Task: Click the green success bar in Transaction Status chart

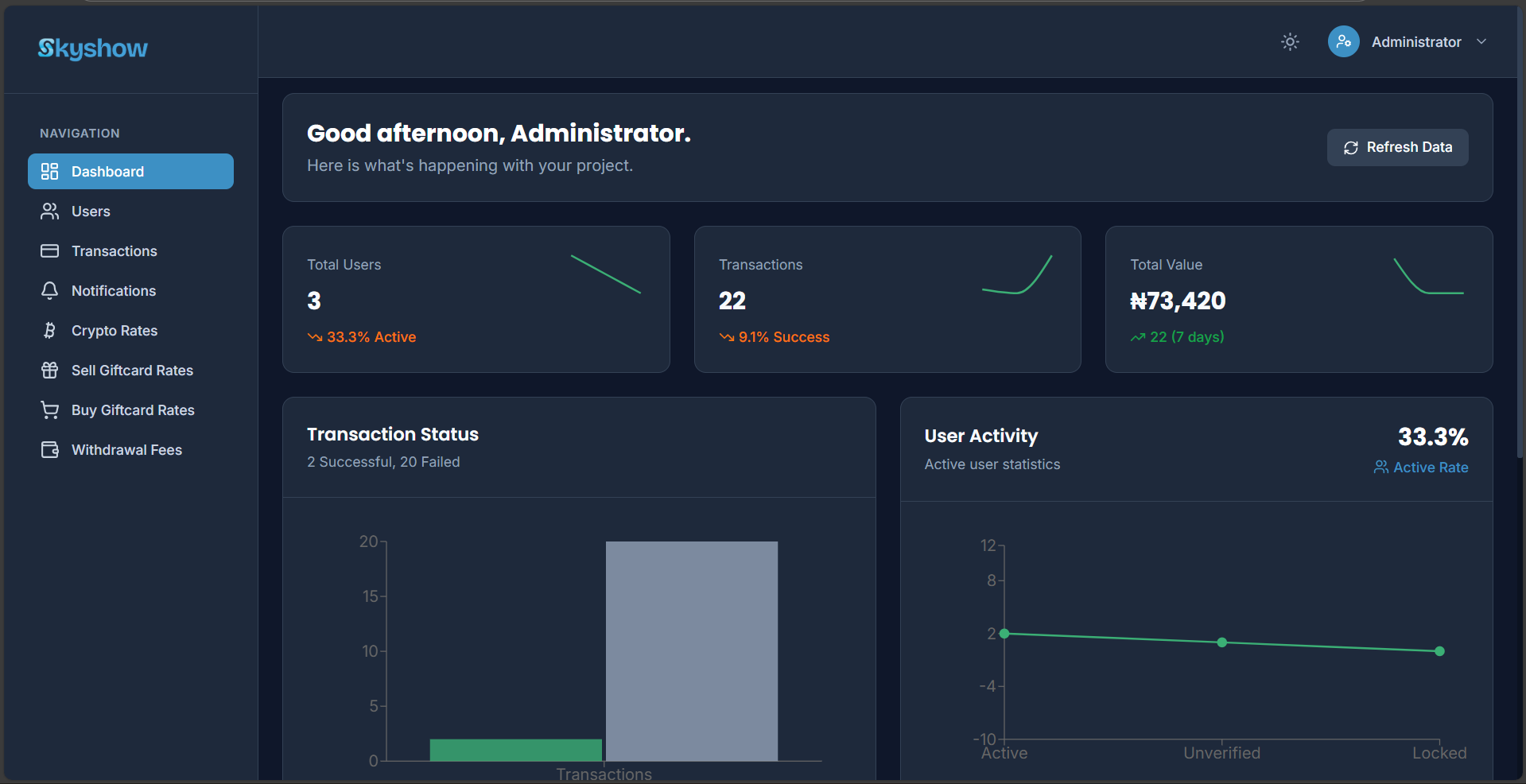Action: (515, 749)
